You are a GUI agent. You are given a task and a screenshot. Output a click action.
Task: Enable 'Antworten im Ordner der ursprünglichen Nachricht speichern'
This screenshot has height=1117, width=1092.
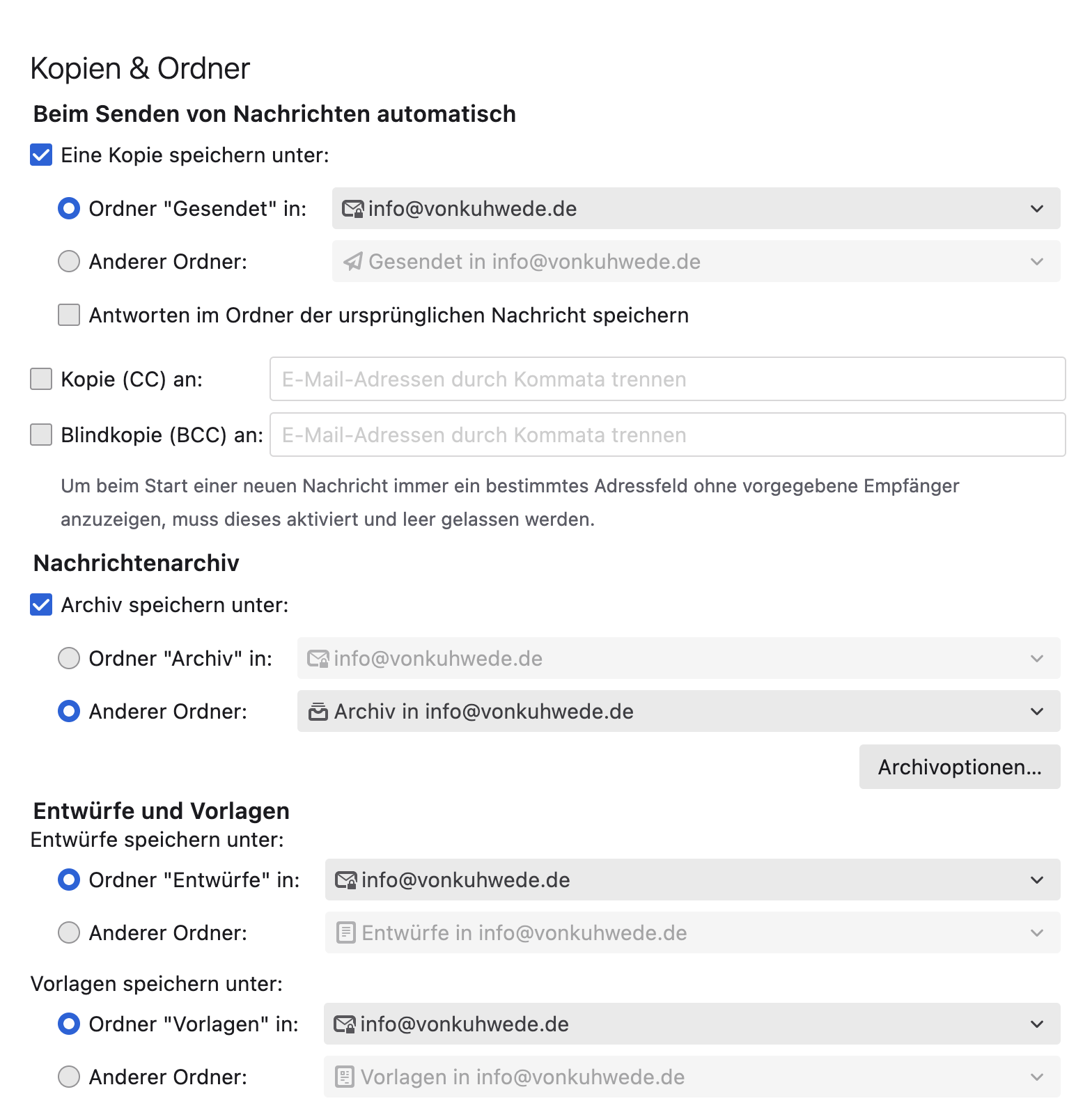69,315
